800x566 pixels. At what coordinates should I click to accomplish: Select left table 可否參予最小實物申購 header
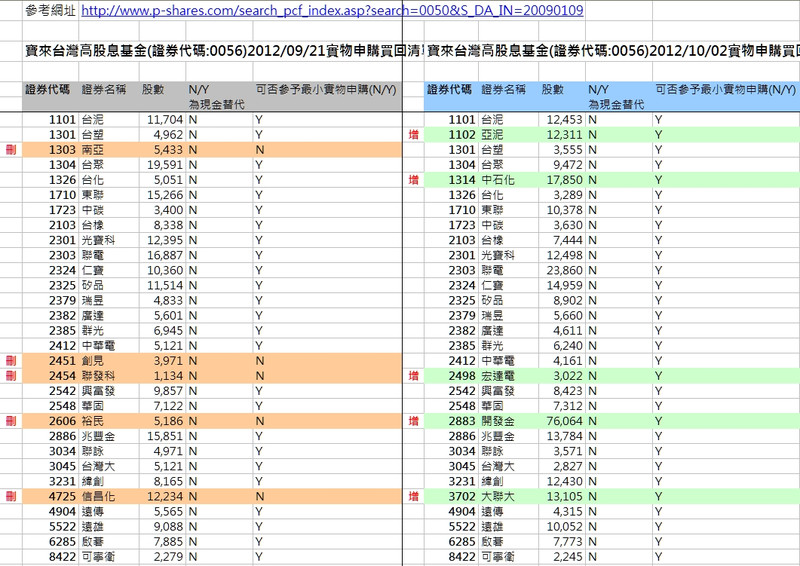[x=326, y=89]
